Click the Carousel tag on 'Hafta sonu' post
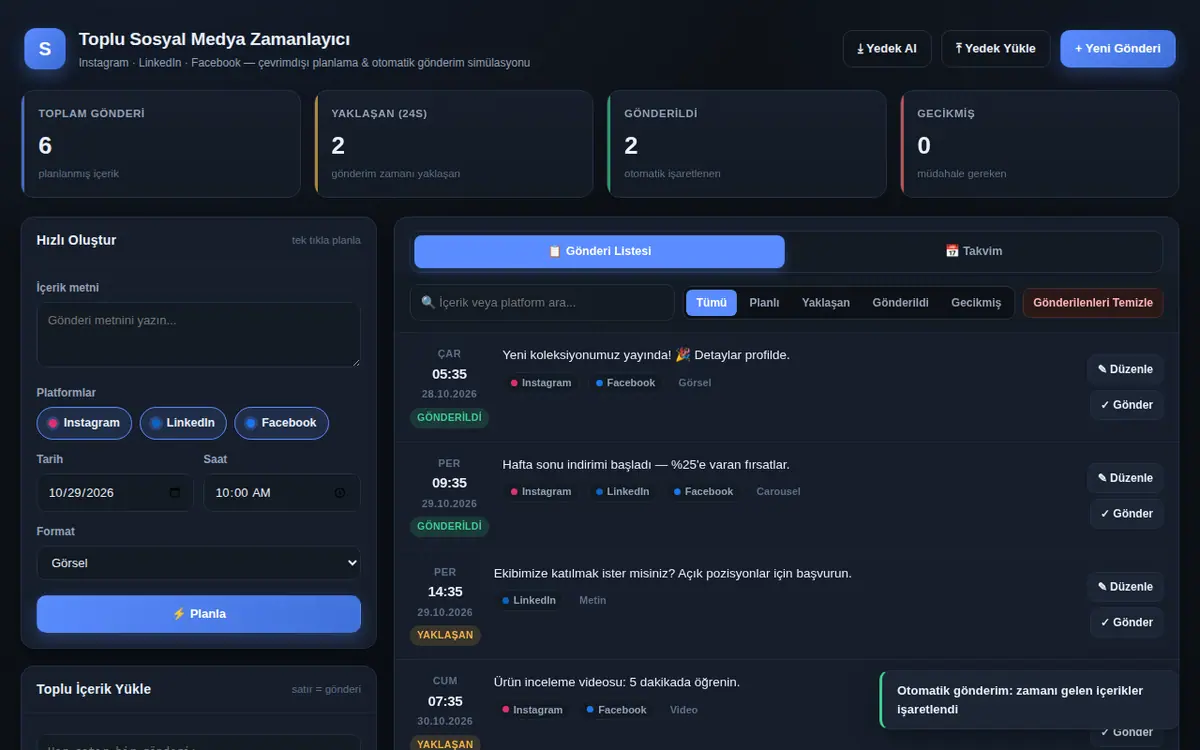This screenshot has width=1200, height=750. (x=779, y=492)
